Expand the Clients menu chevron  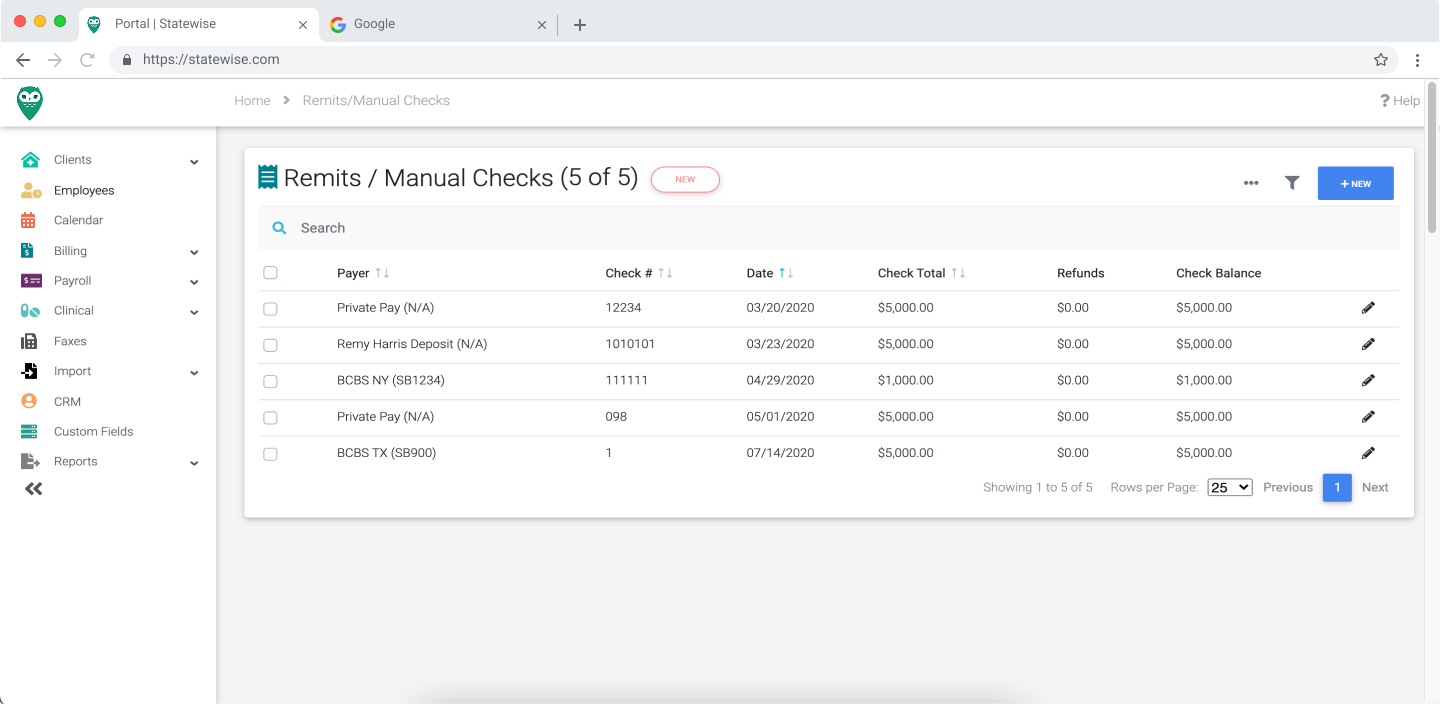coord(194,162)
